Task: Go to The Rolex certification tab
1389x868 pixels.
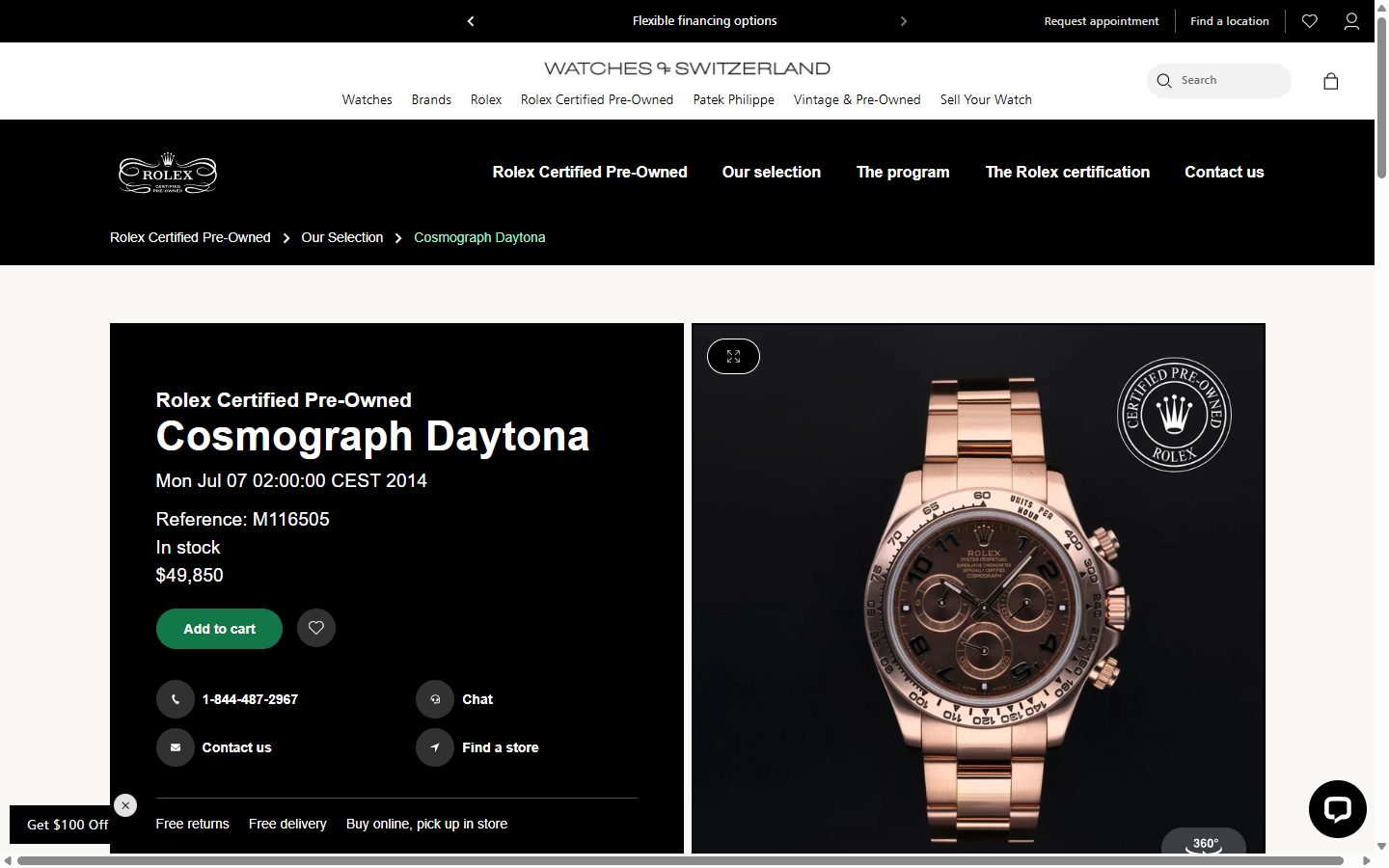Action: coord(1068,172)
